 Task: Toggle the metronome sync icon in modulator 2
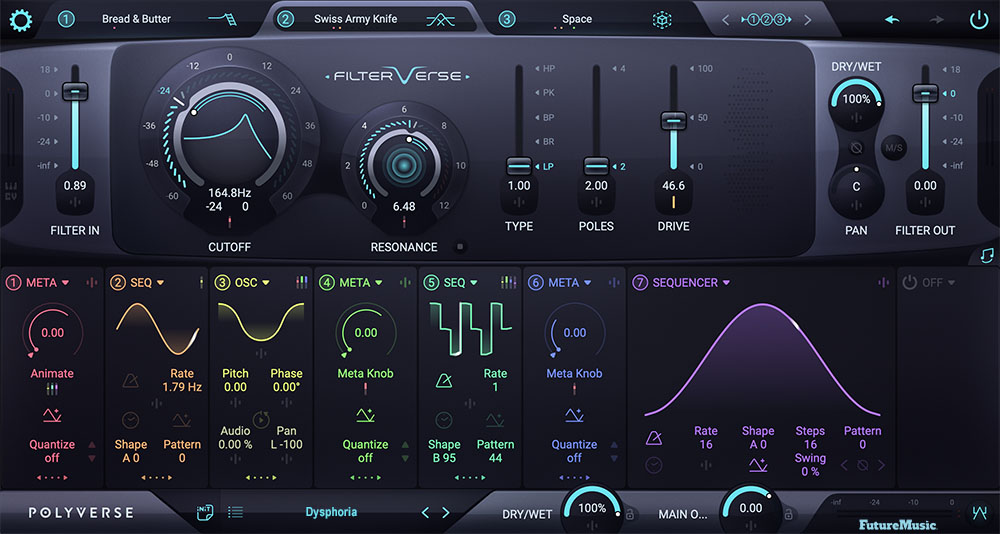(131, 382)
